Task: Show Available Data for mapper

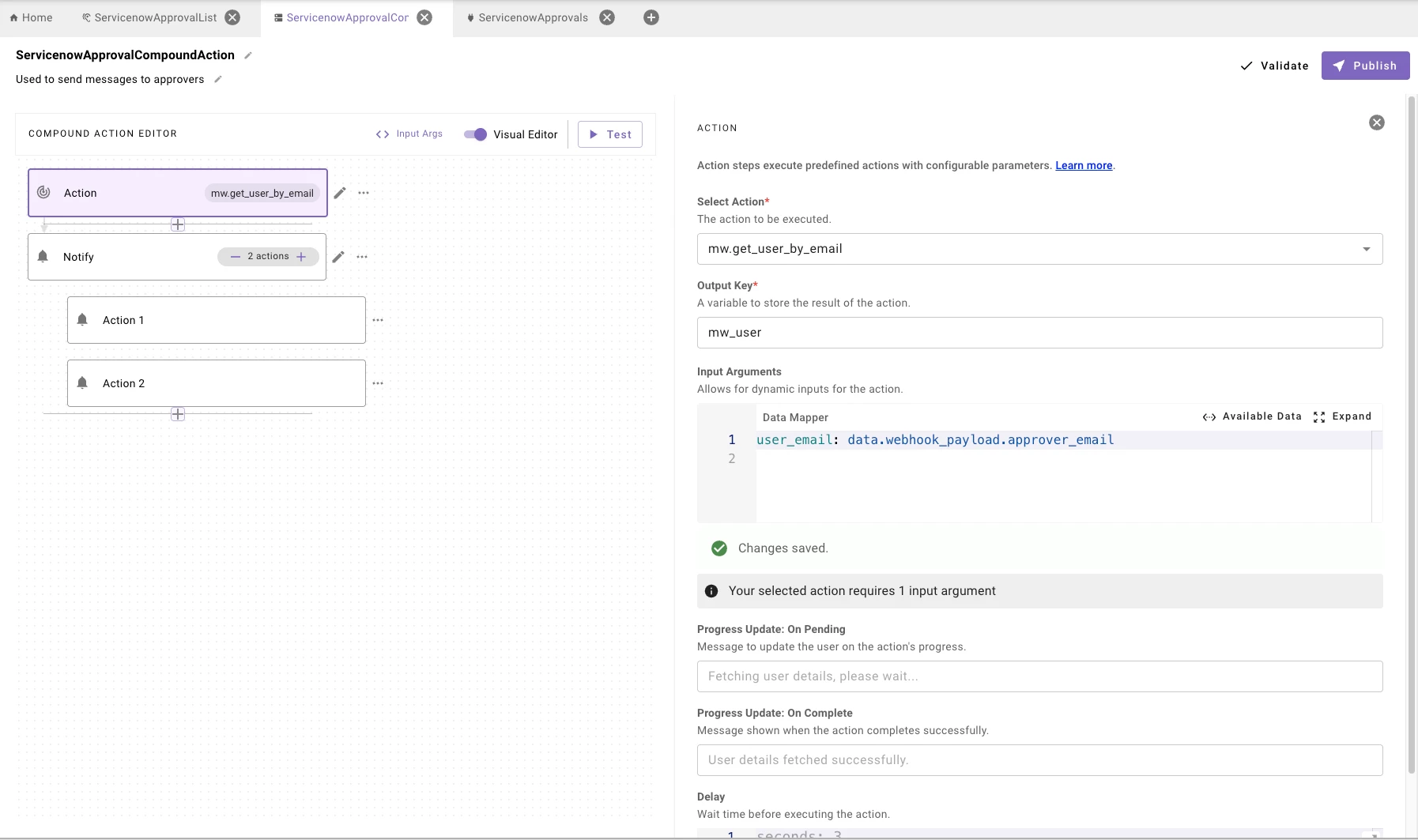Action: [1252, 416]
